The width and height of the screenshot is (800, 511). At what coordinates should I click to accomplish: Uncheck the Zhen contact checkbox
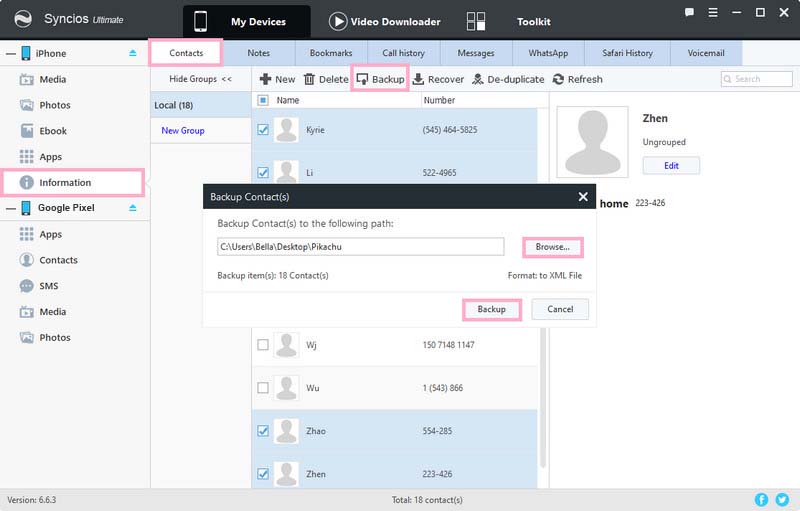point(263,474)
